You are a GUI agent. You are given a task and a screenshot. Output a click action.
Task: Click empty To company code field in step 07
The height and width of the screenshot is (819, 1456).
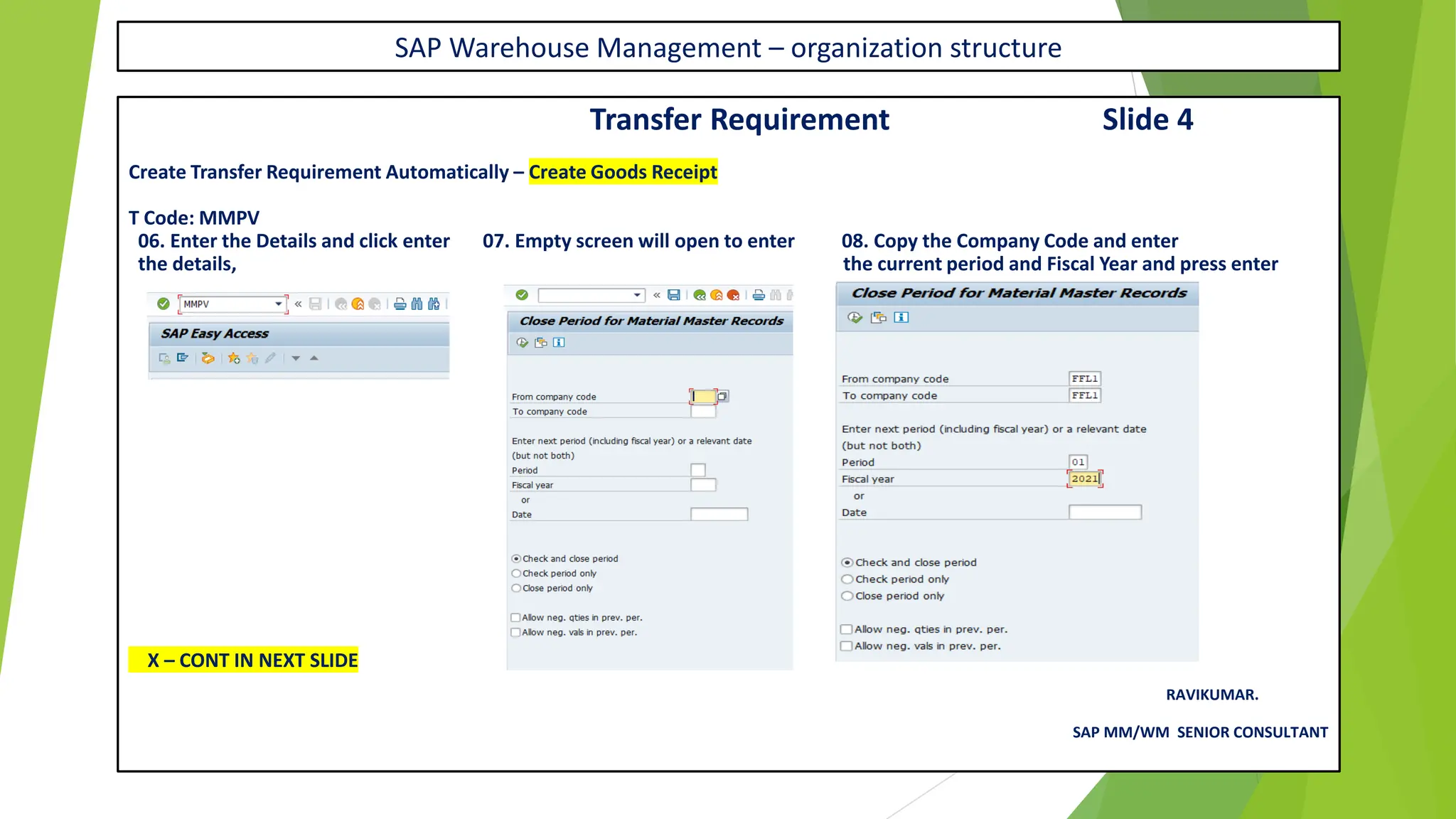[x=703, y=411]
